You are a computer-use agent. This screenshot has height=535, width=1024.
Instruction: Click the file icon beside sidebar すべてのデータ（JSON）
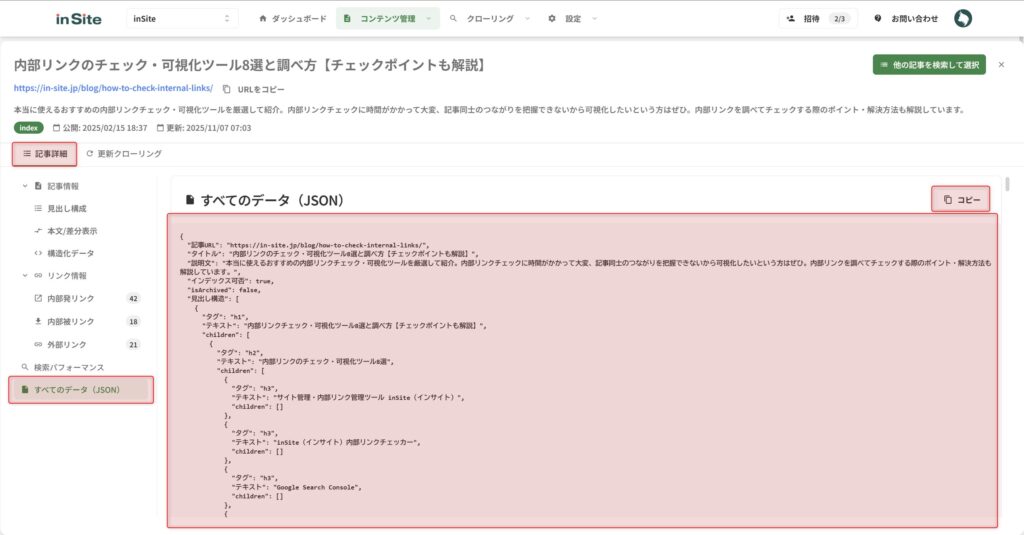coord(25,390)
